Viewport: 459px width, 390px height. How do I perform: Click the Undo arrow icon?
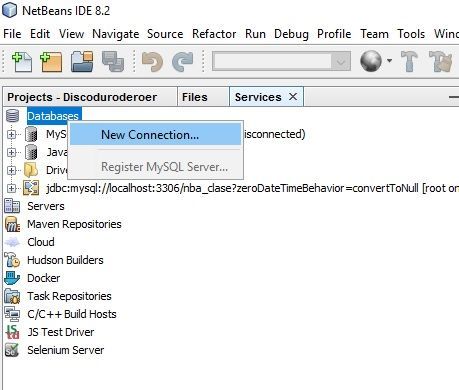(x=152, y=62)
